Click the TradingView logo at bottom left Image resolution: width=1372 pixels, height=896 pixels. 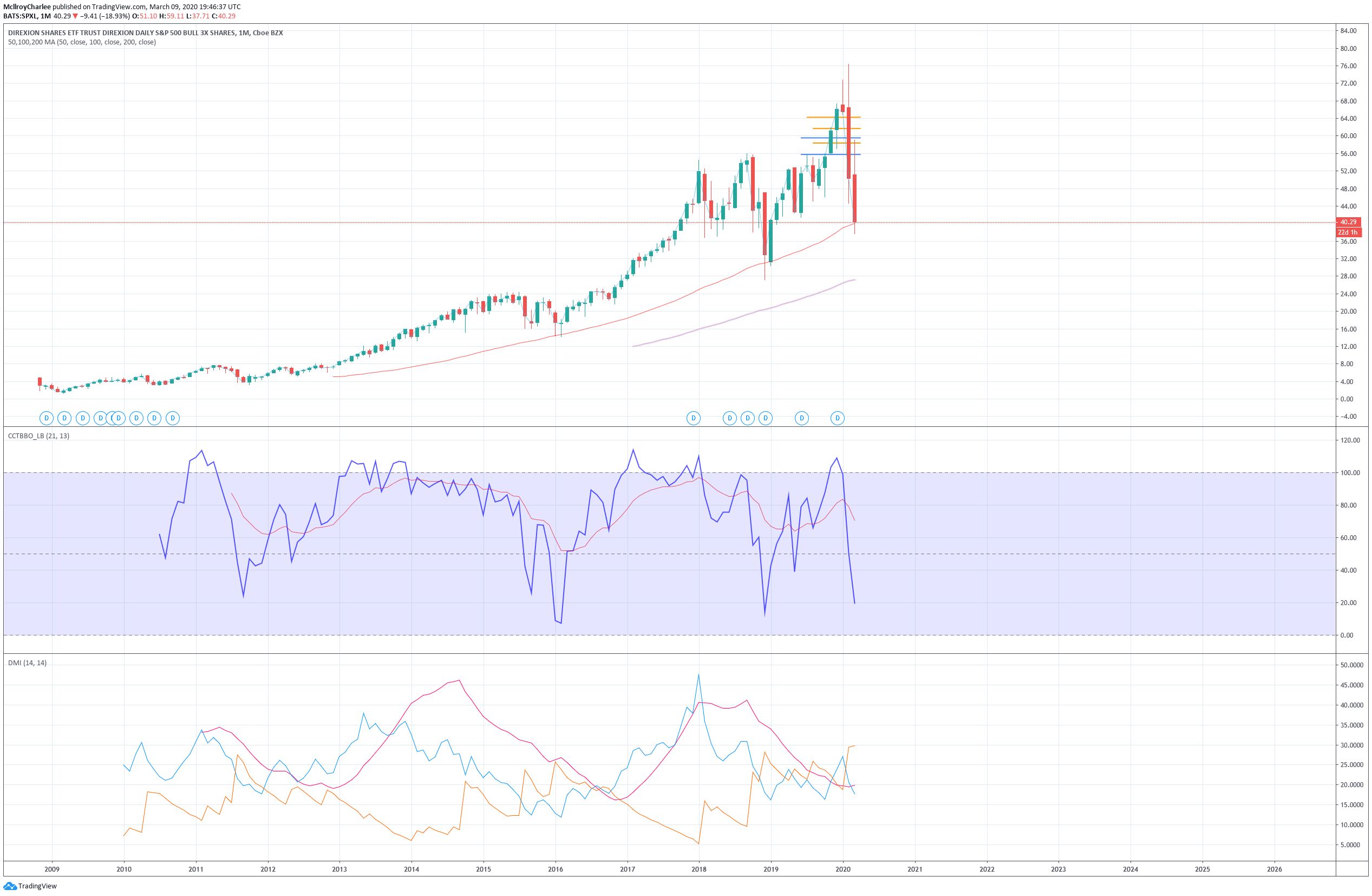pyautogui.click(x=30, y=886)
